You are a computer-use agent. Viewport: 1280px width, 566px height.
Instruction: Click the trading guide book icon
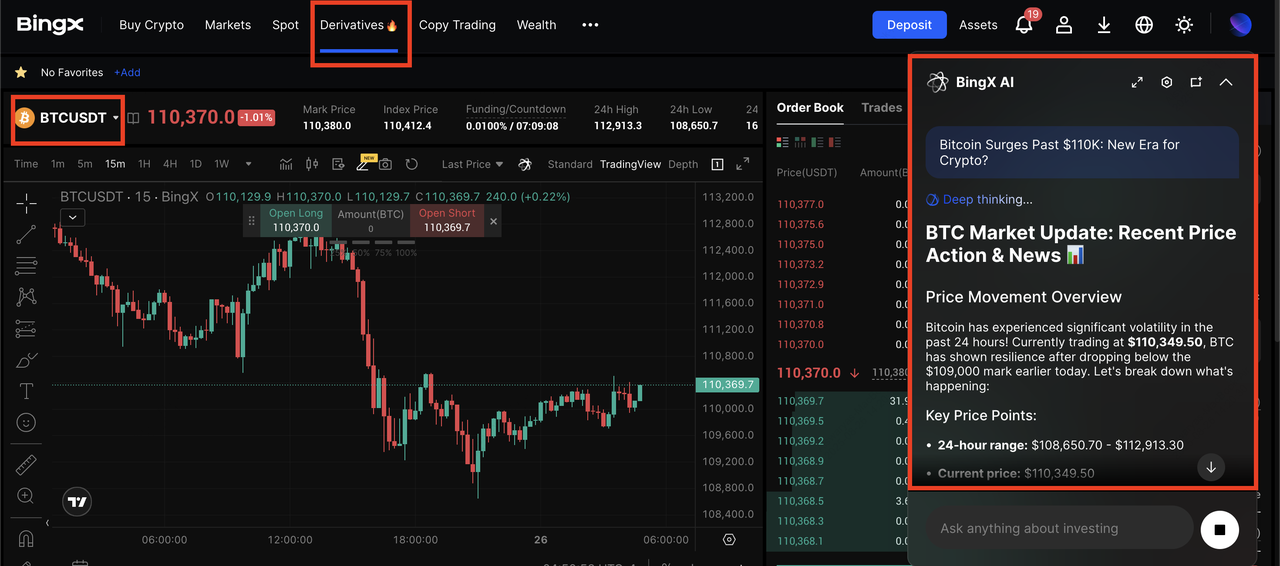coord(133,118)
